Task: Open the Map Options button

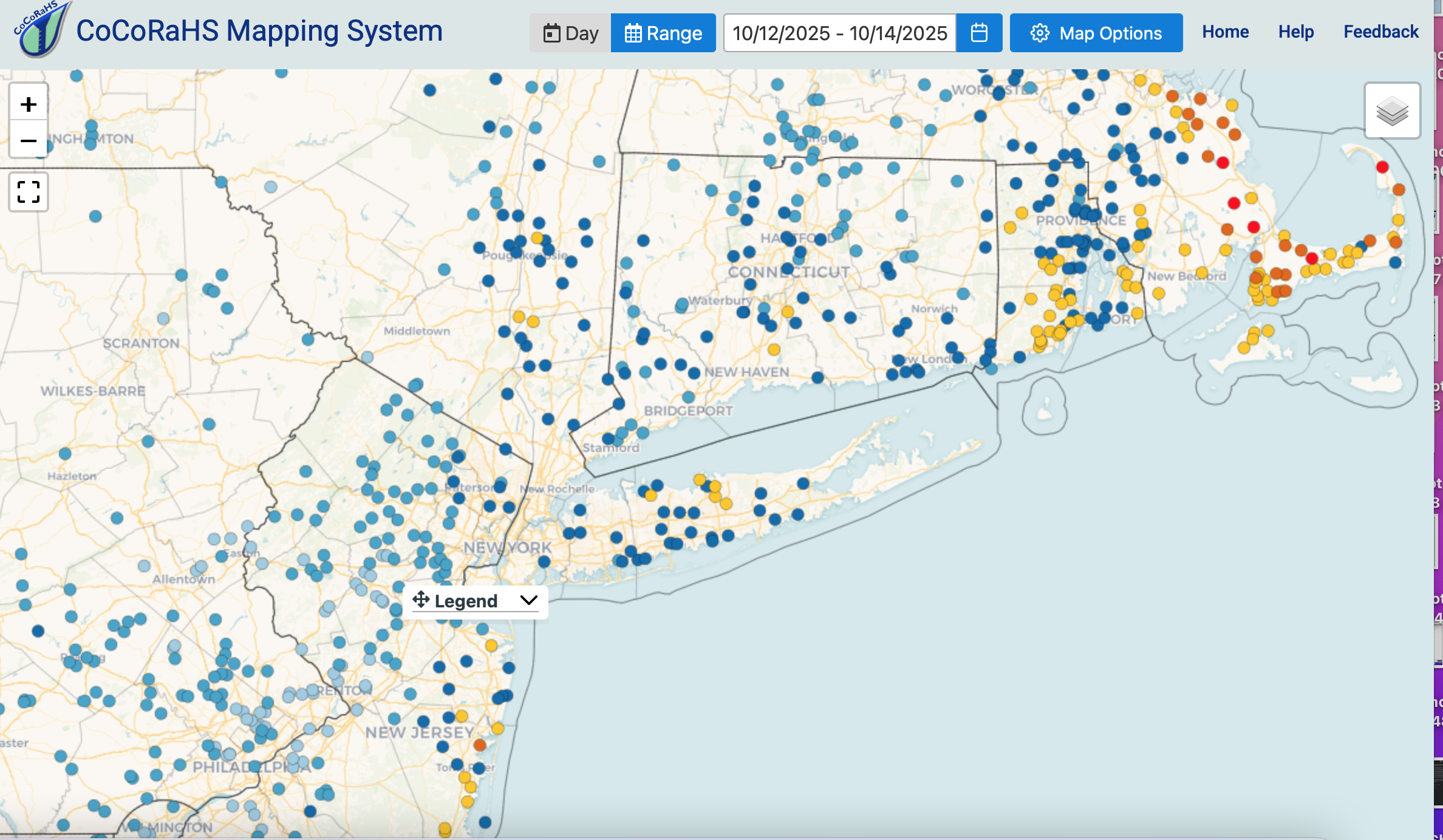Action: (x=1096, y=33)
